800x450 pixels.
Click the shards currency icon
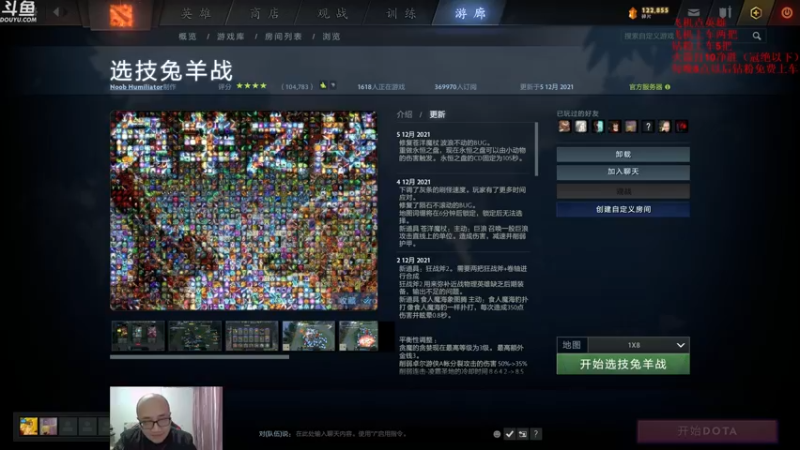[x=633, y=13]
